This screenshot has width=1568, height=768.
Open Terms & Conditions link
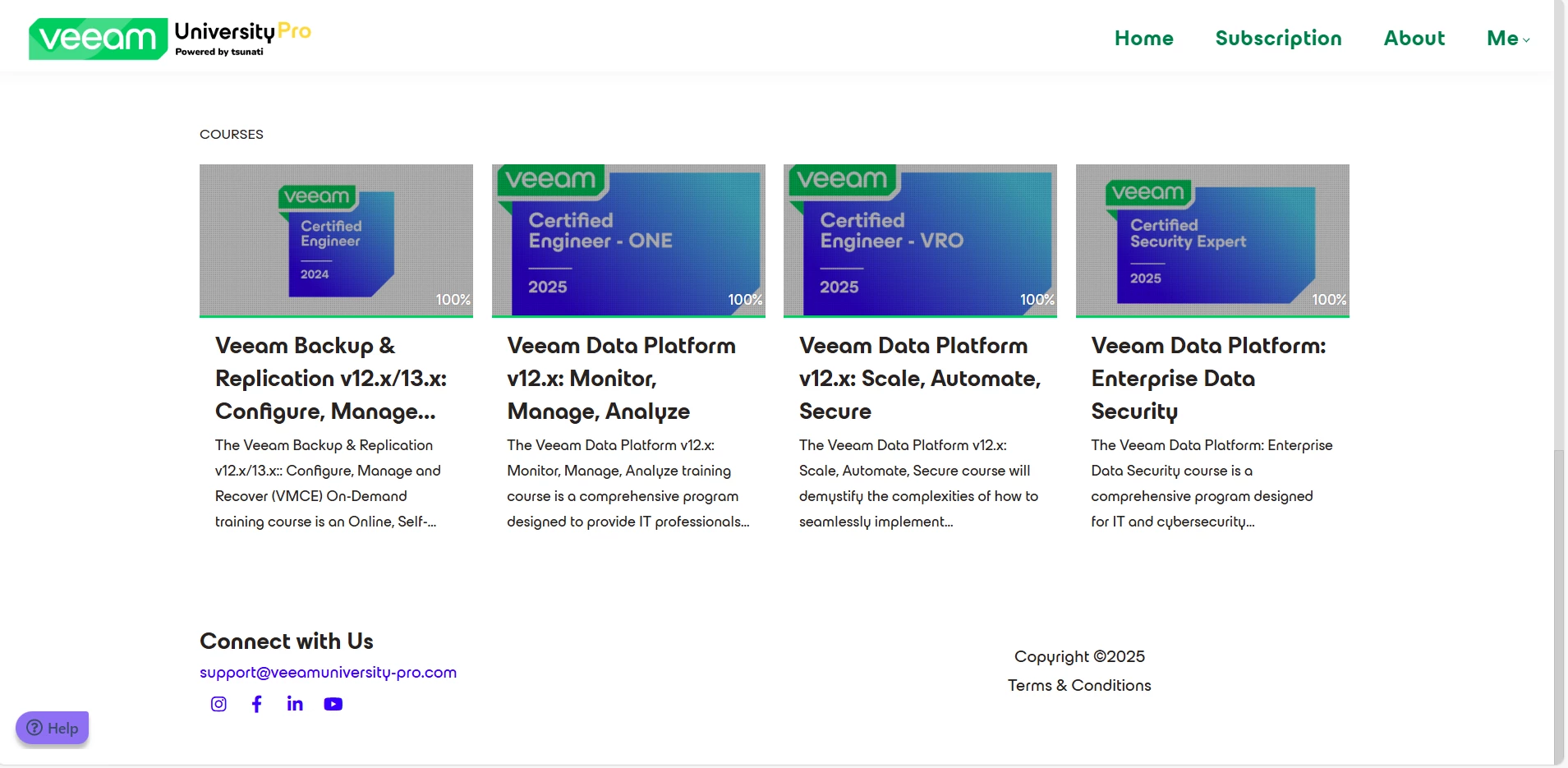pos(1079,685)
